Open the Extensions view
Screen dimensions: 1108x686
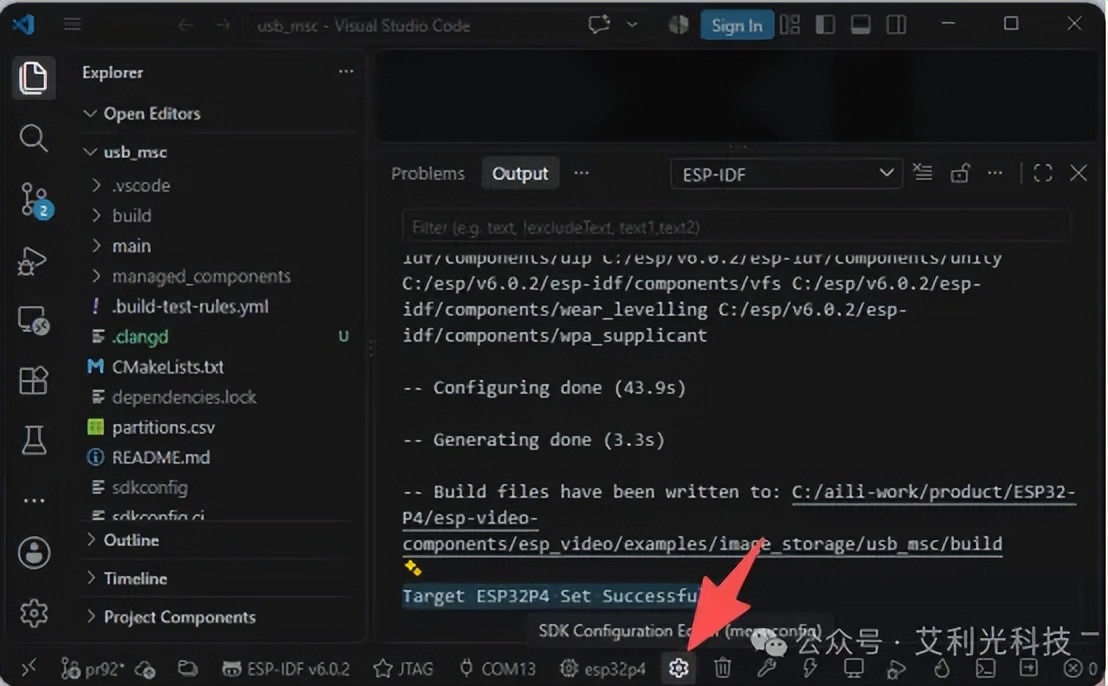click(33, 380)
